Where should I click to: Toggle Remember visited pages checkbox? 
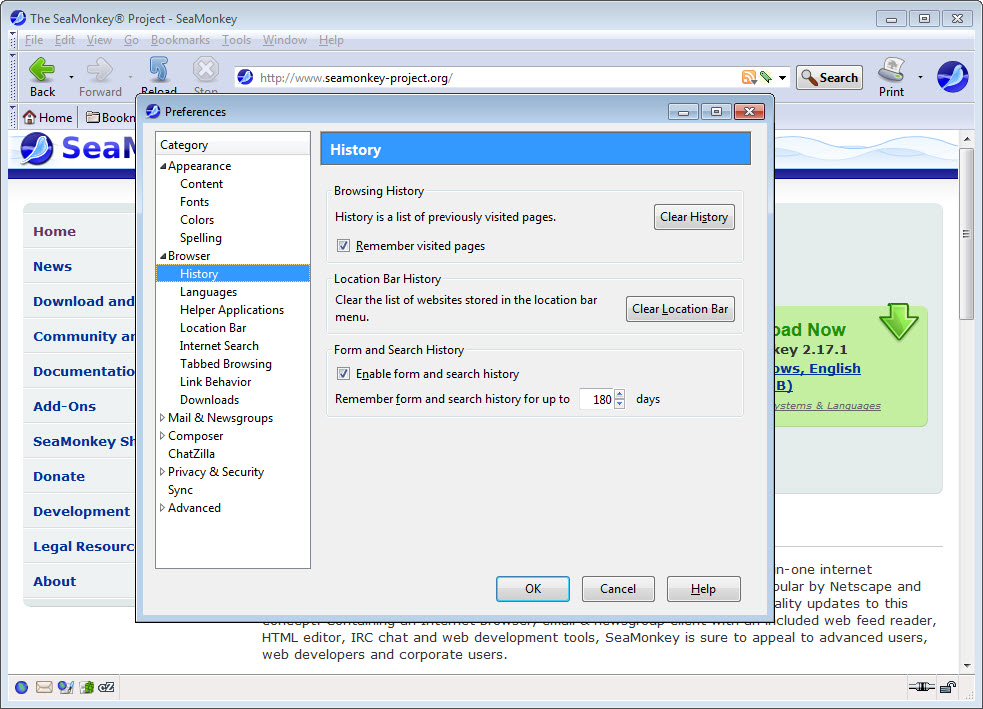coord(343,246)
